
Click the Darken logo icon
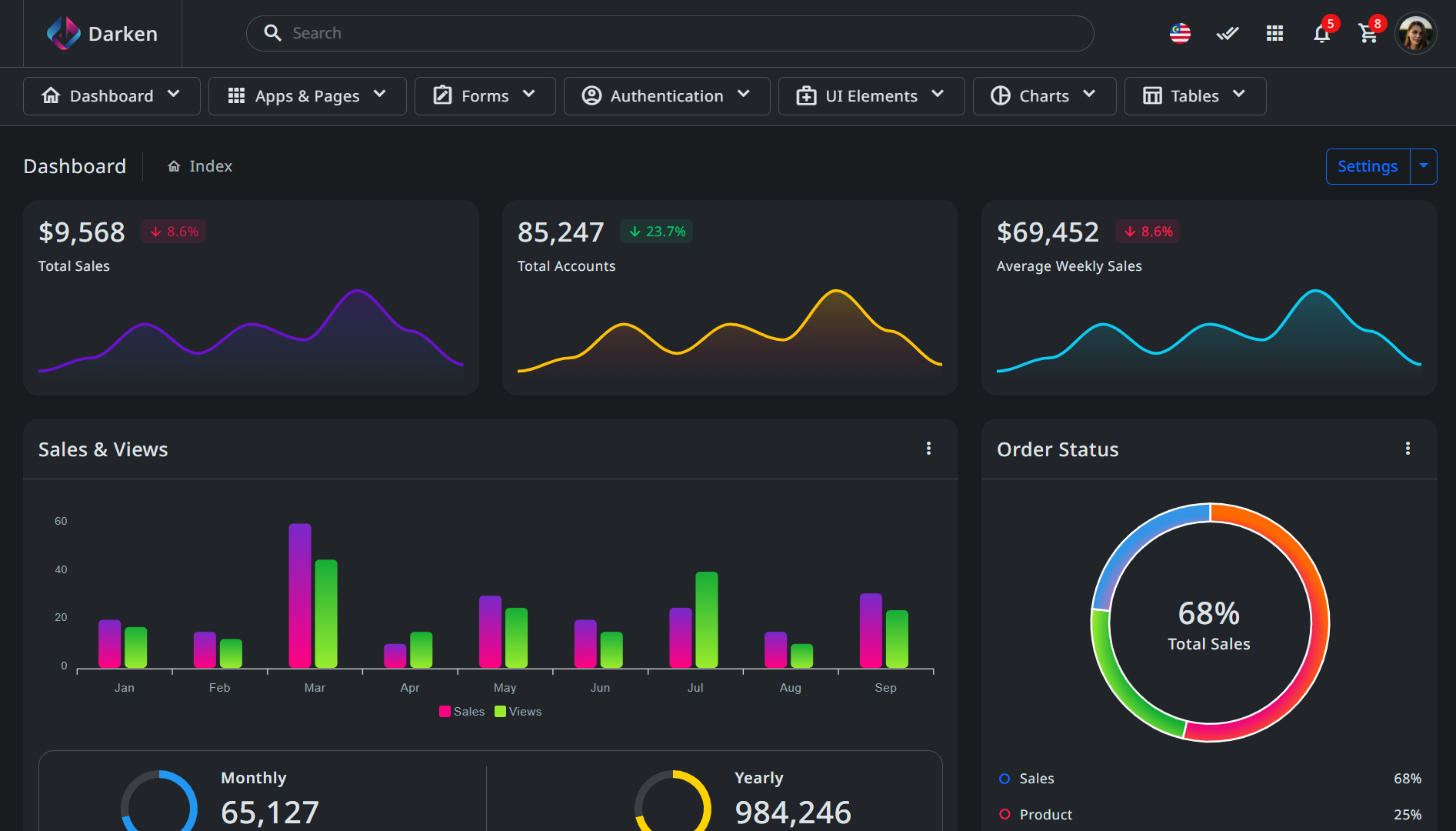point(63,33)
